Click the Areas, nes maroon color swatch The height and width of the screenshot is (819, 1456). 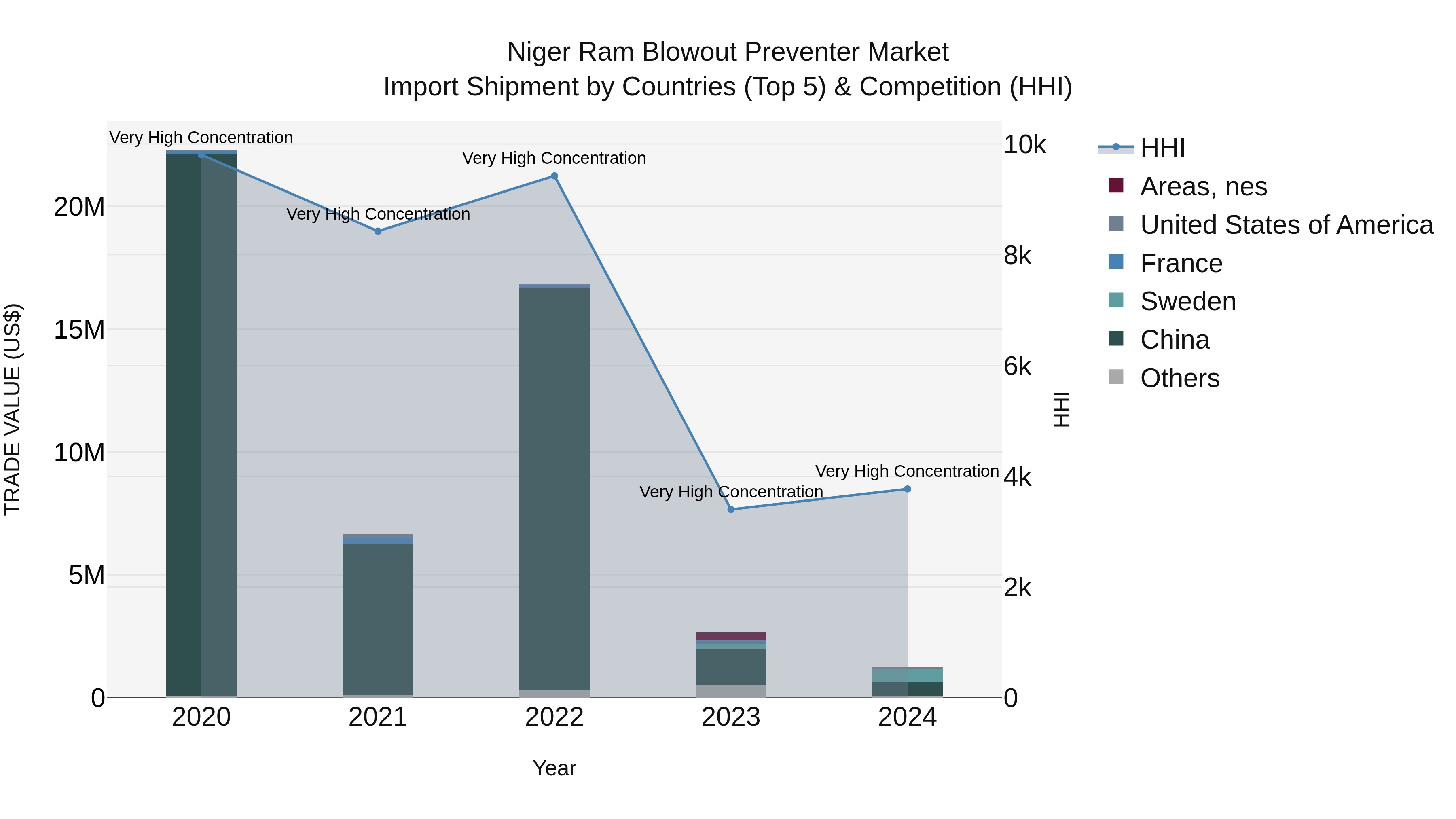coord(1116,185)
